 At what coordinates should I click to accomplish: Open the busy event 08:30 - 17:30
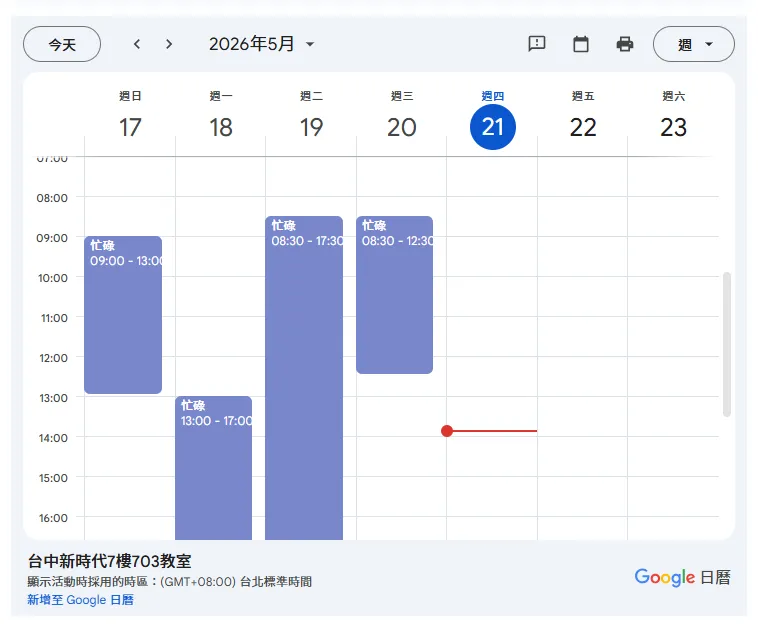[x=304, y=378]
